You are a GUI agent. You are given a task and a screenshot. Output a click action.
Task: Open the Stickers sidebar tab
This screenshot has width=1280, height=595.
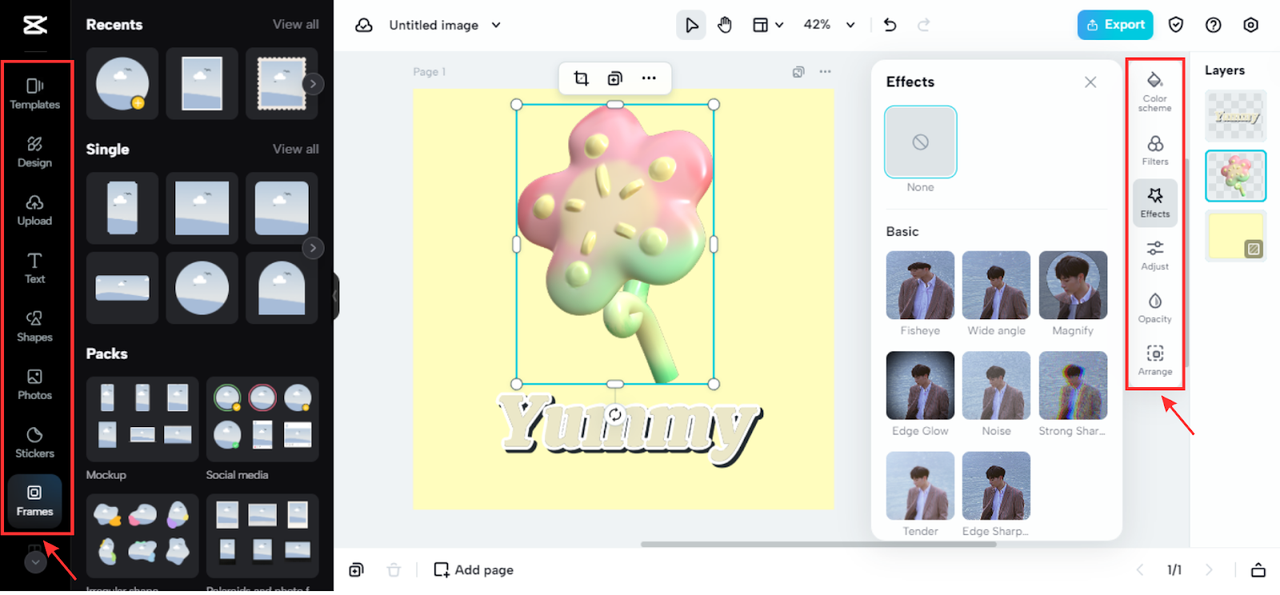[35, 442]
